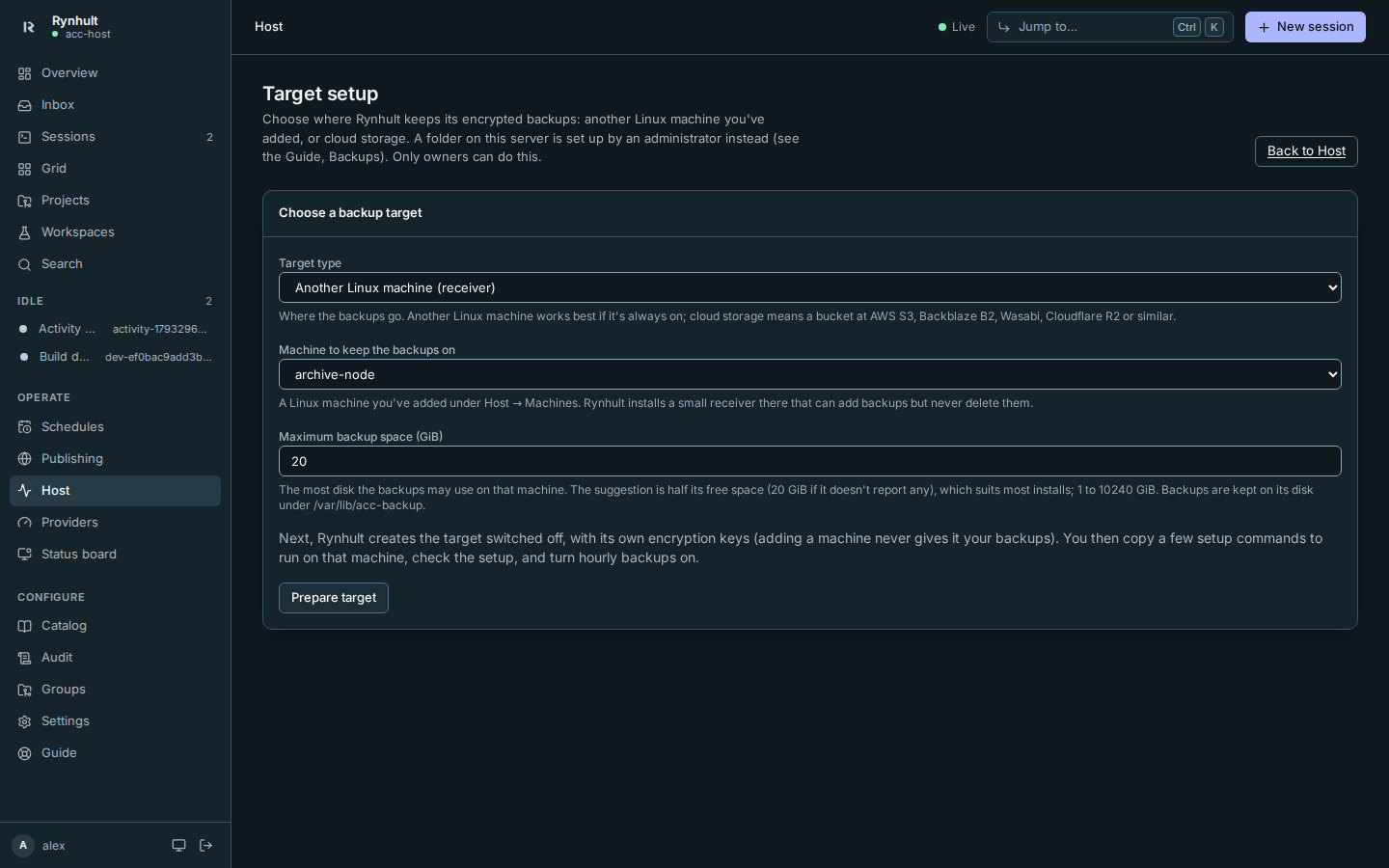Click the Search magnifier icon in the sidebar
The height and width of the screenshot is (868, 1389).
(x=25, y=264)
